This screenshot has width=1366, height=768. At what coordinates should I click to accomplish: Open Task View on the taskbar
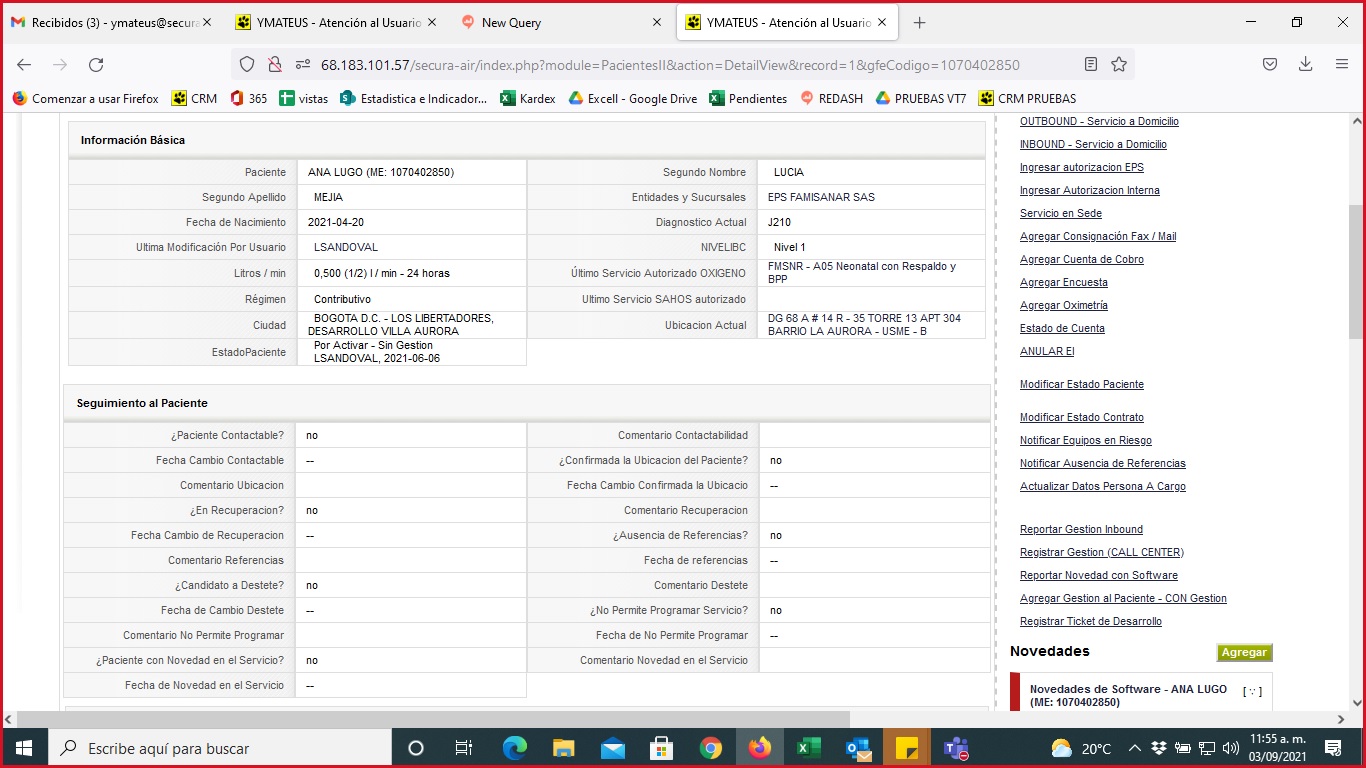click(464, 748)
